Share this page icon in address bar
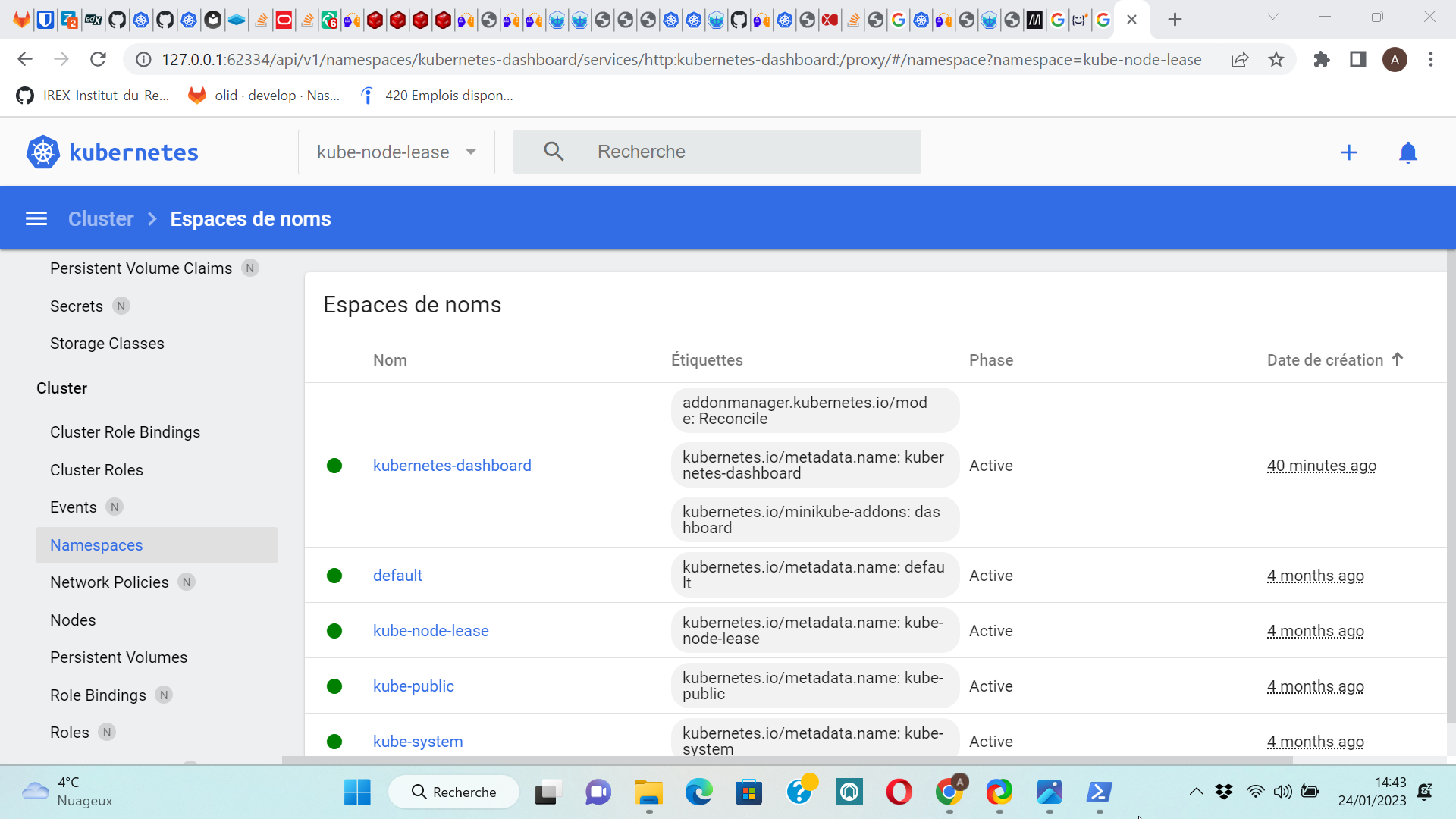1456x819 pixels. (x=1240, y=59)
